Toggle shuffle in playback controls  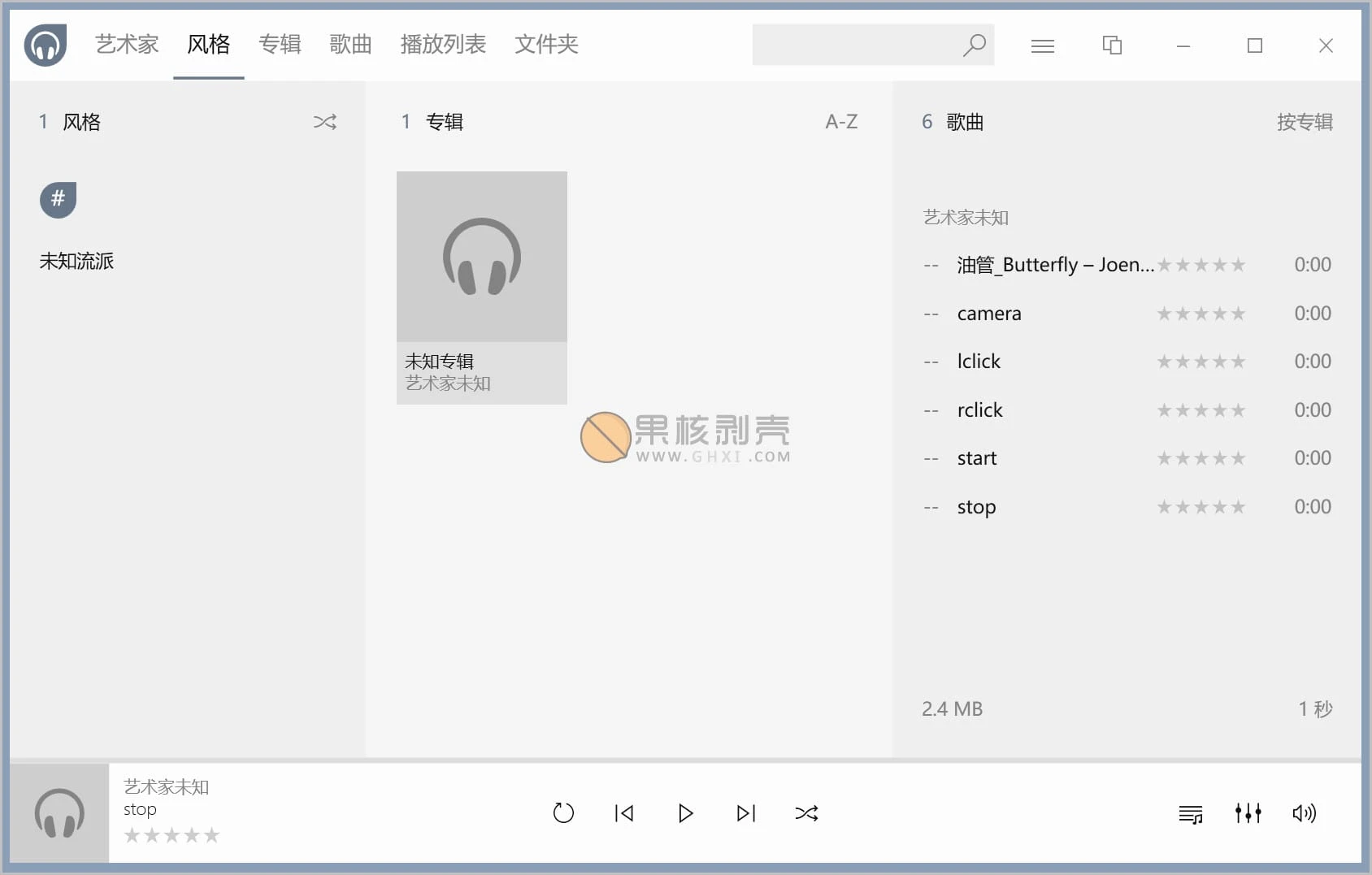click(x=806, y=813)
